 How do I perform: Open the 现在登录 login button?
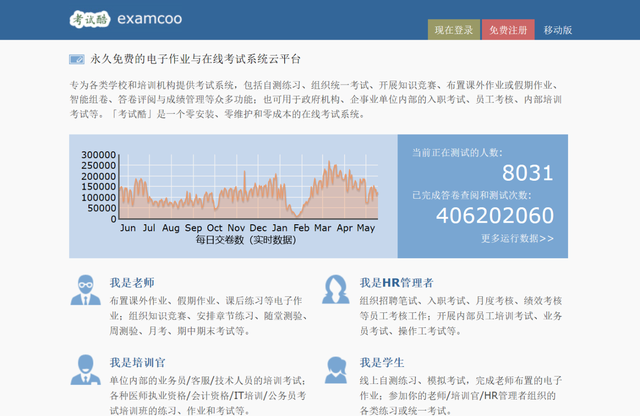click(x=453, y=30)
